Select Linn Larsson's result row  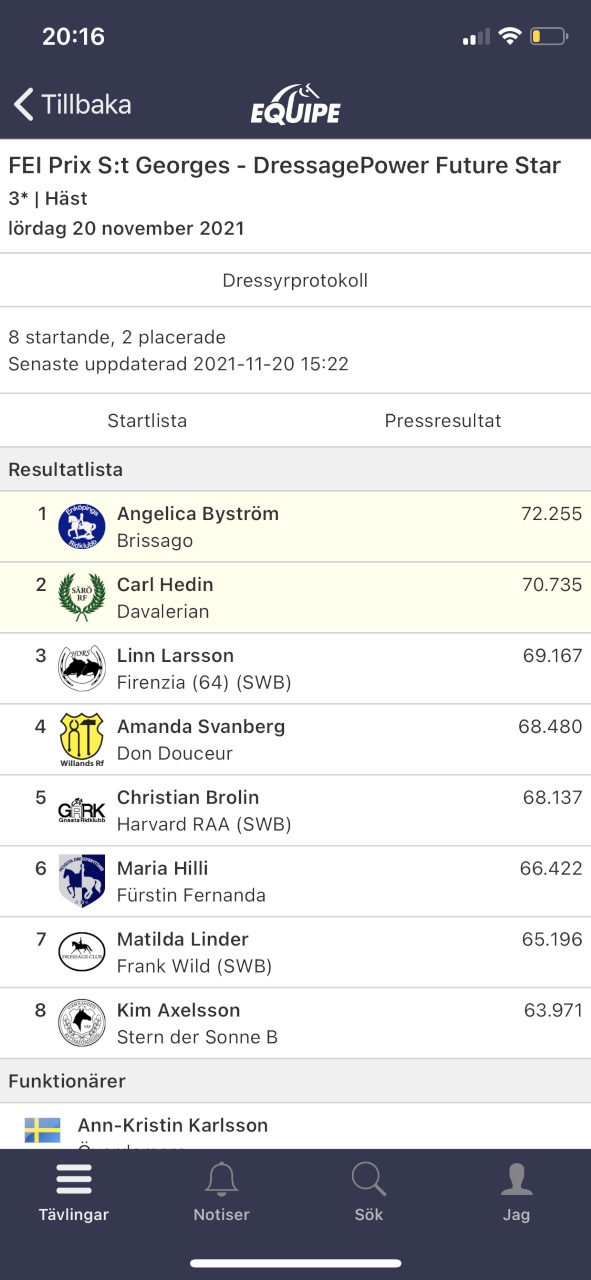pos(295,668)
